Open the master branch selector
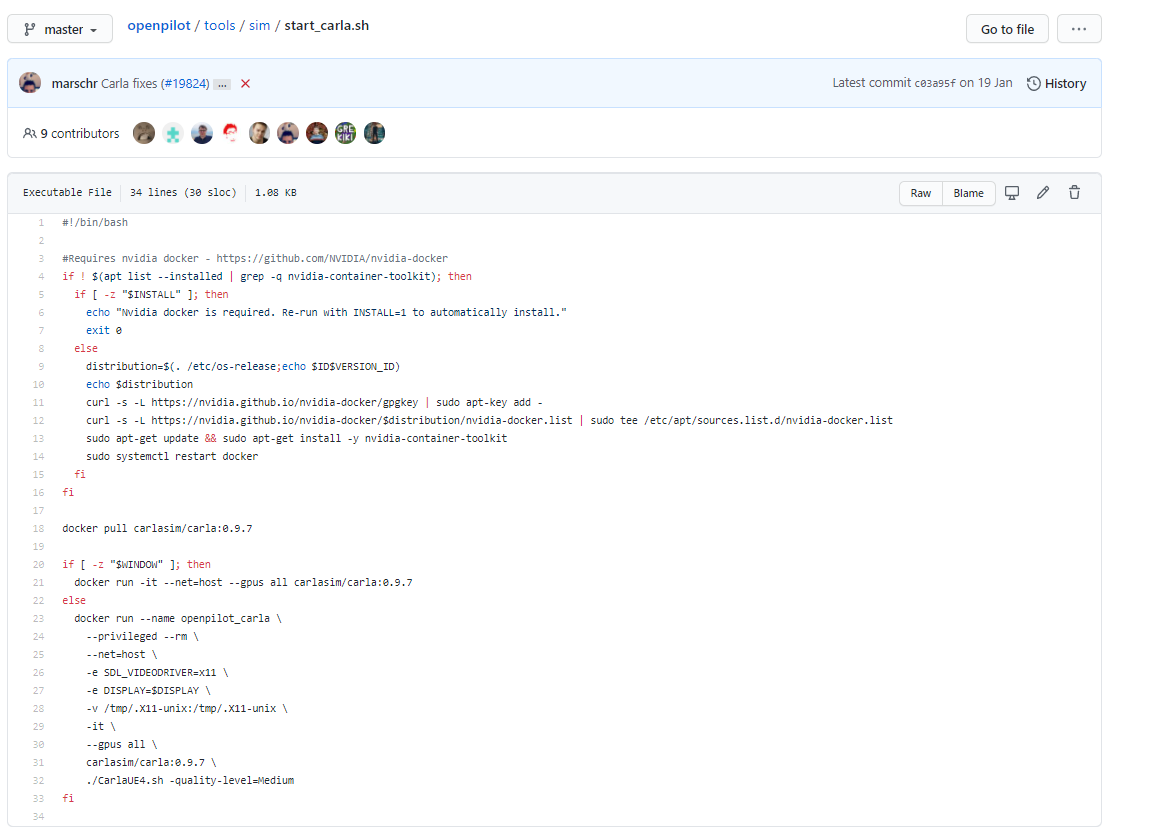This screenshot has width=1155, height=828. (60, 28)
